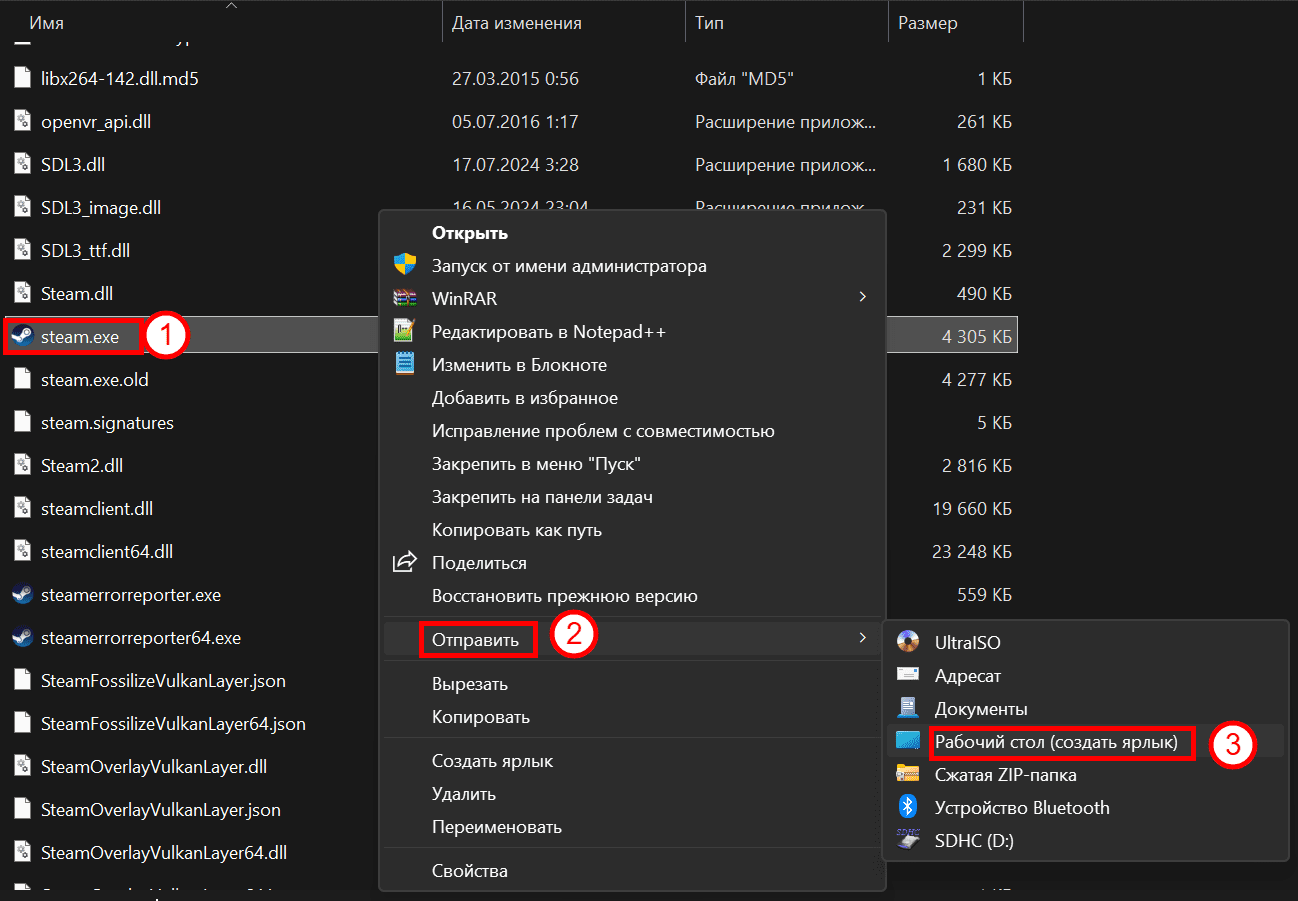The width and height of the screenshot is (1298, 901).
Task: Choose Копировать как путь
Action: pos(517,530)
